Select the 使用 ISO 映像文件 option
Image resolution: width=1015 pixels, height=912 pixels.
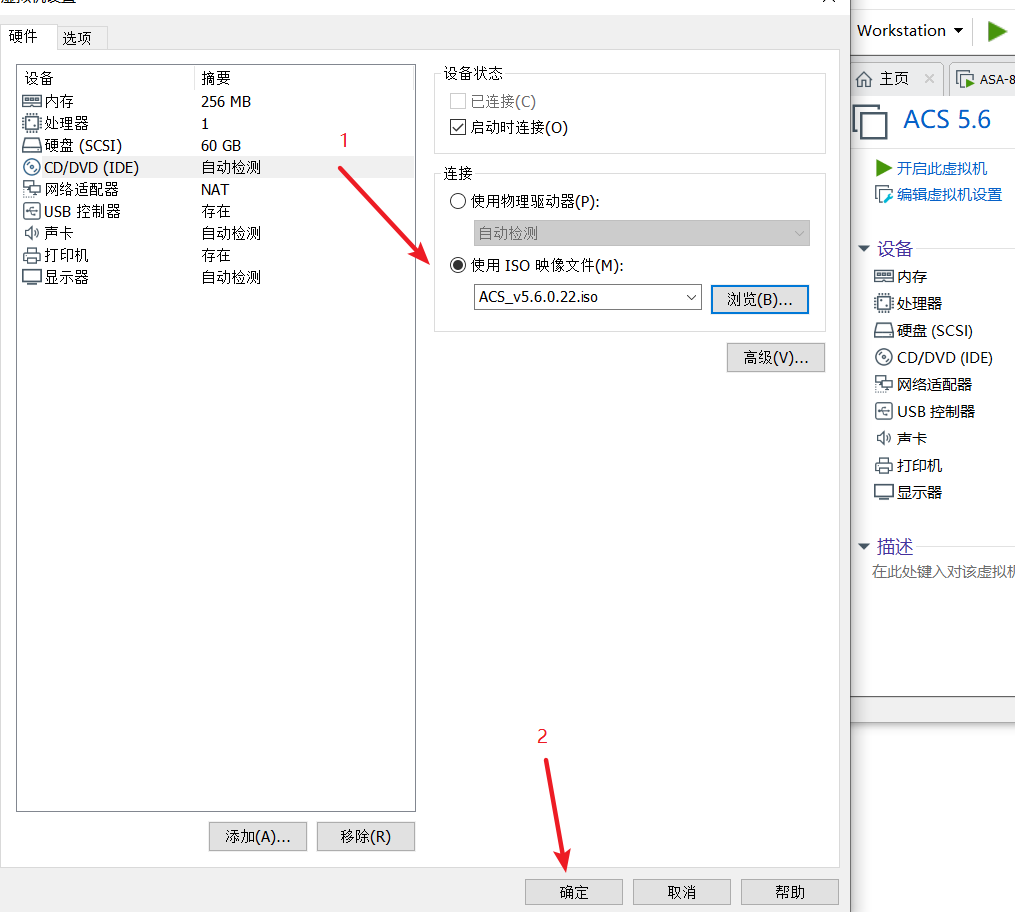[x=458, y=265]
